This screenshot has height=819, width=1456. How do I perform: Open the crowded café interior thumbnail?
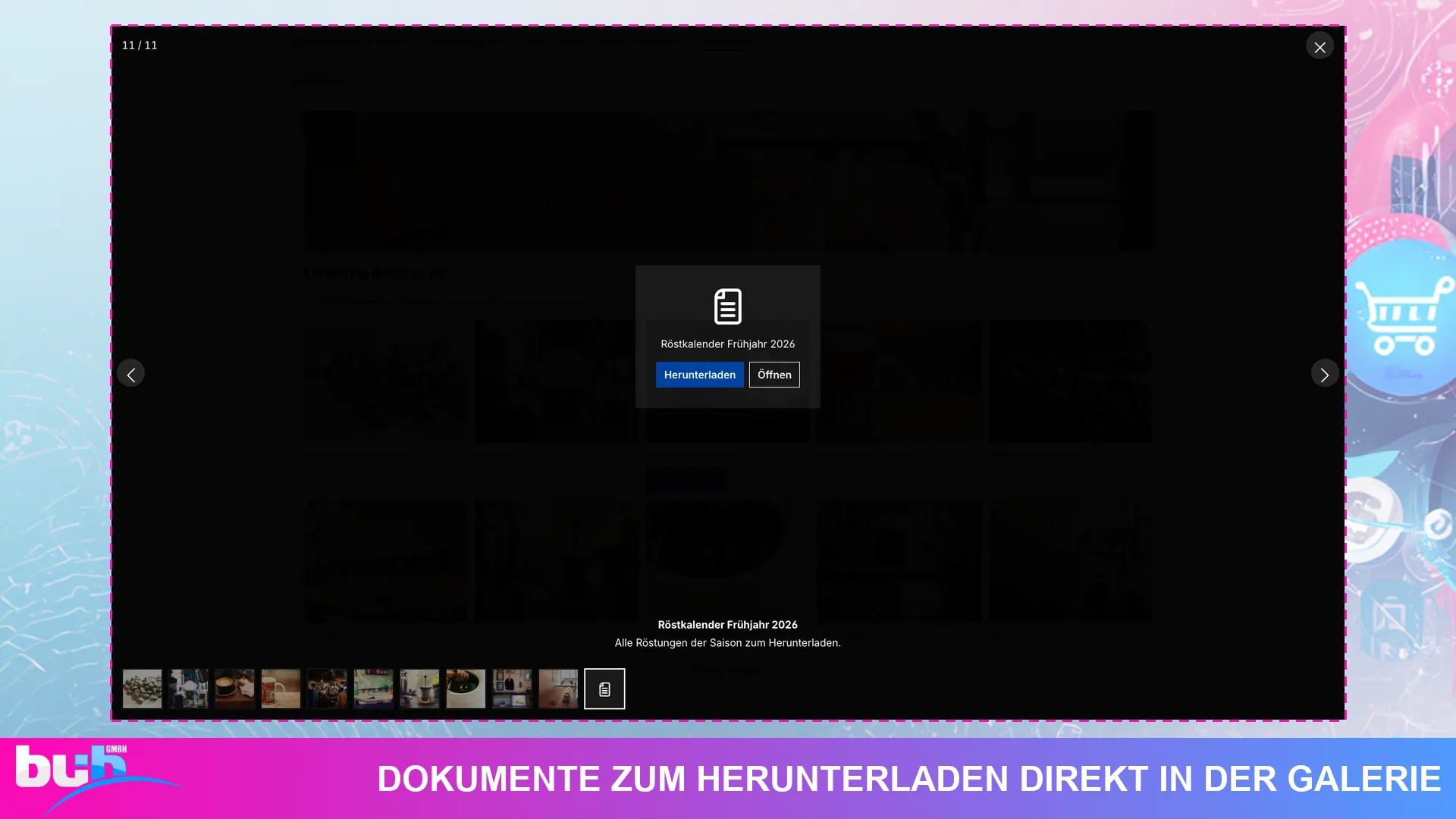pos(327,689)
